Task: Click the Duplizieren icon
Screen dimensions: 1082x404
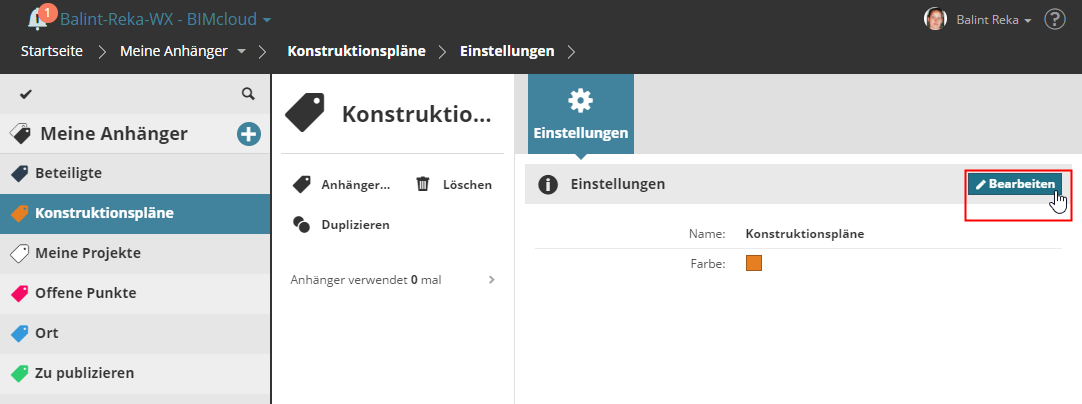Action: 301,224
